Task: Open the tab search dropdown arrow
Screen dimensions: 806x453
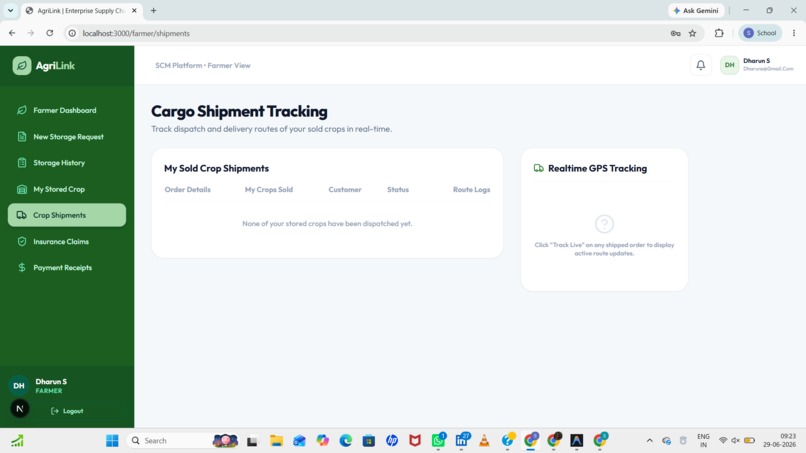Action: (x=10, y=10)
